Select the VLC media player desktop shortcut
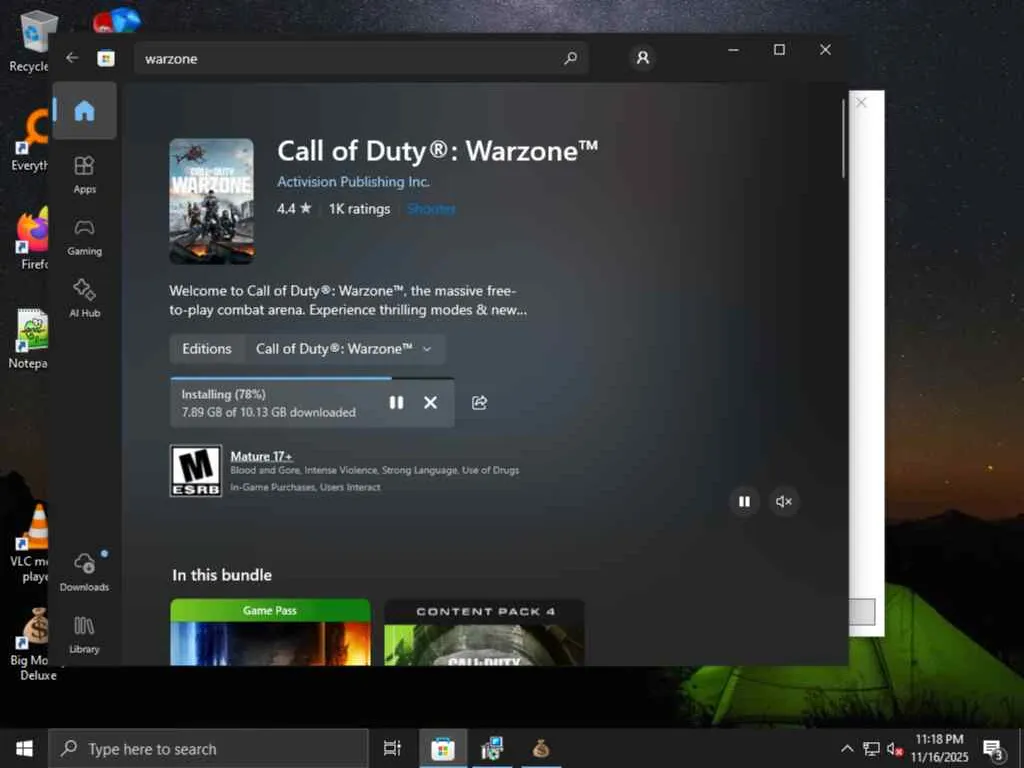Screen dimensions: 1024x768 click(x=30, y=542)
